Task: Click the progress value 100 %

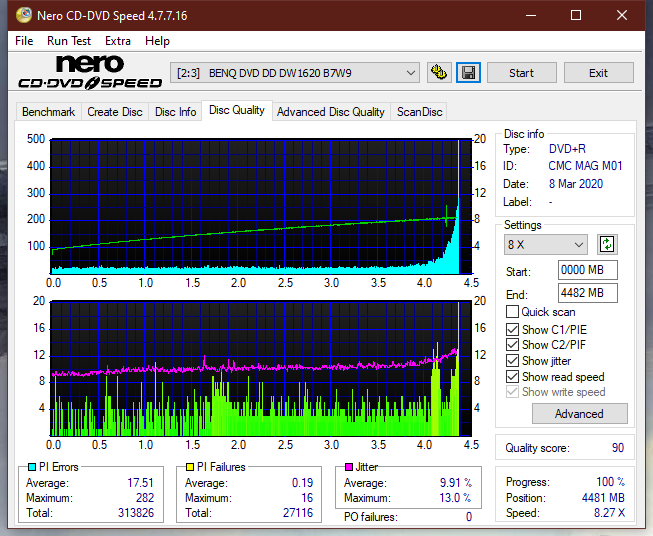Action: 611,482
